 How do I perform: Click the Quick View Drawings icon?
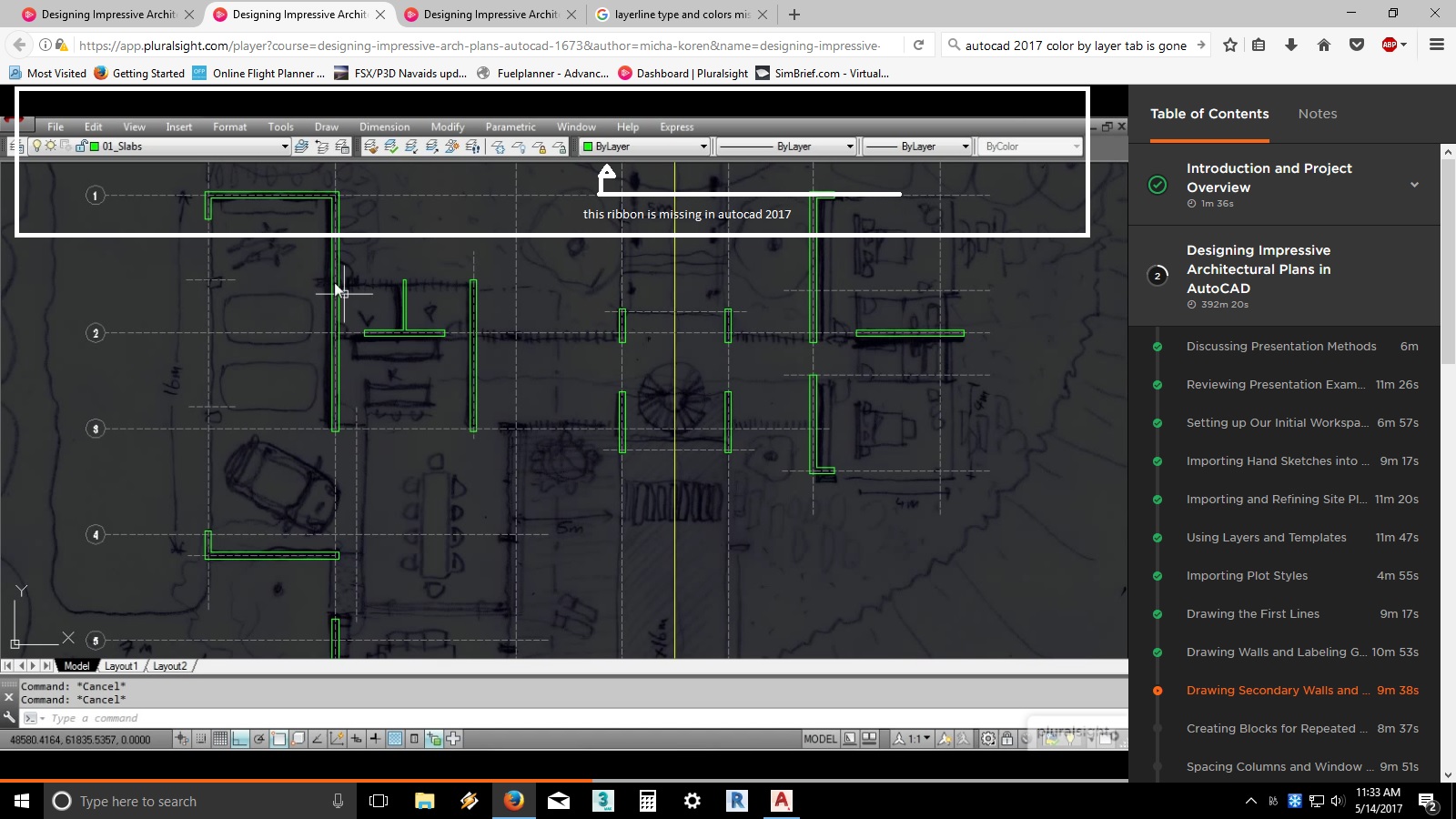(869, 739)
